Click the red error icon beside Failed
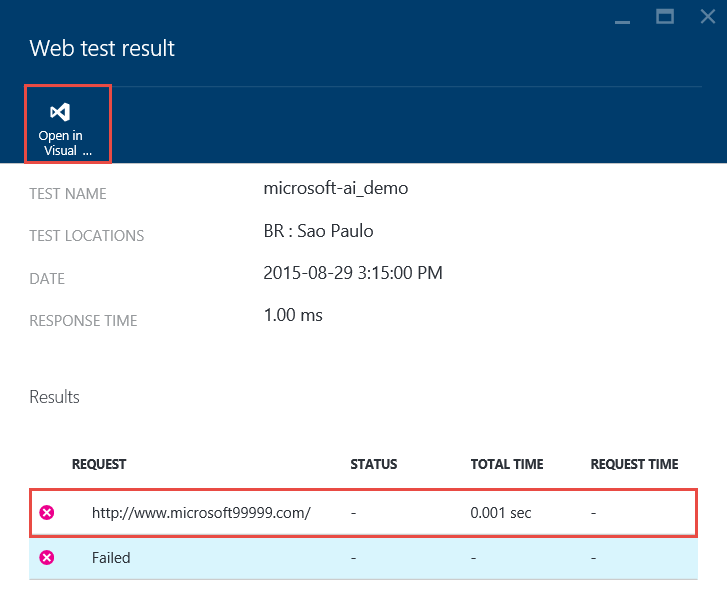The width and height of the screenshot is (727, 599). (47, 557)
